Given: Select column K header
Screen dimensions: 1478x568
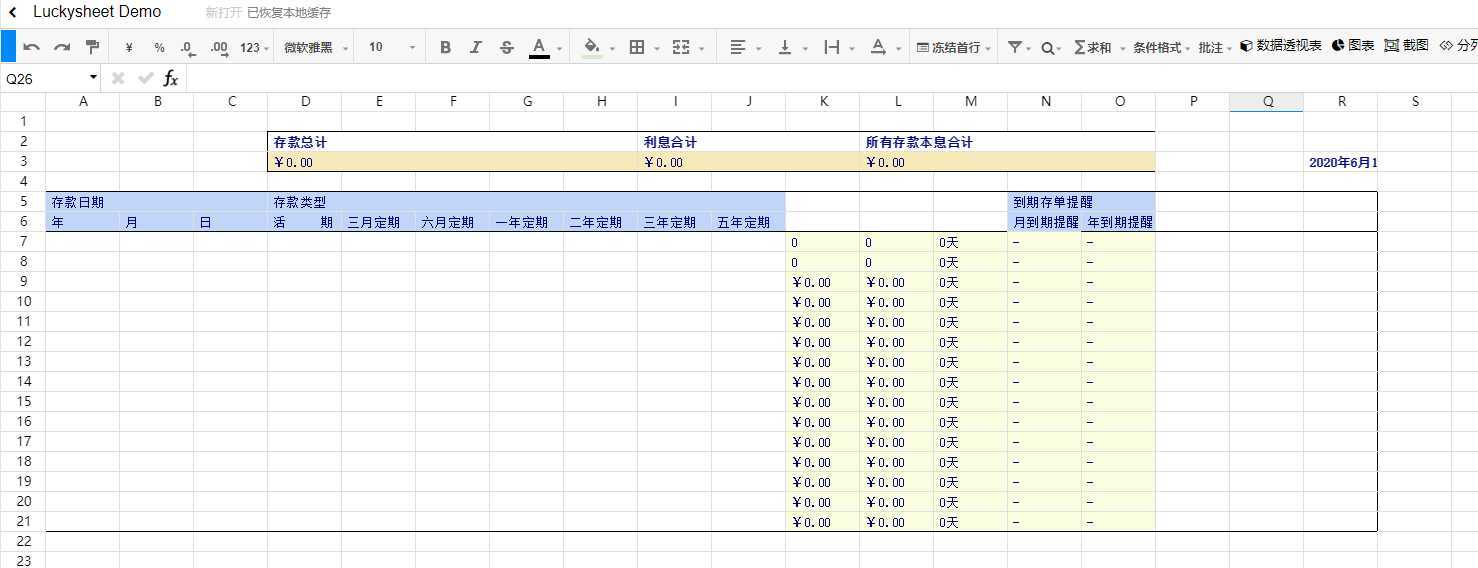Looking at the screenshot, I should point(823,101).
